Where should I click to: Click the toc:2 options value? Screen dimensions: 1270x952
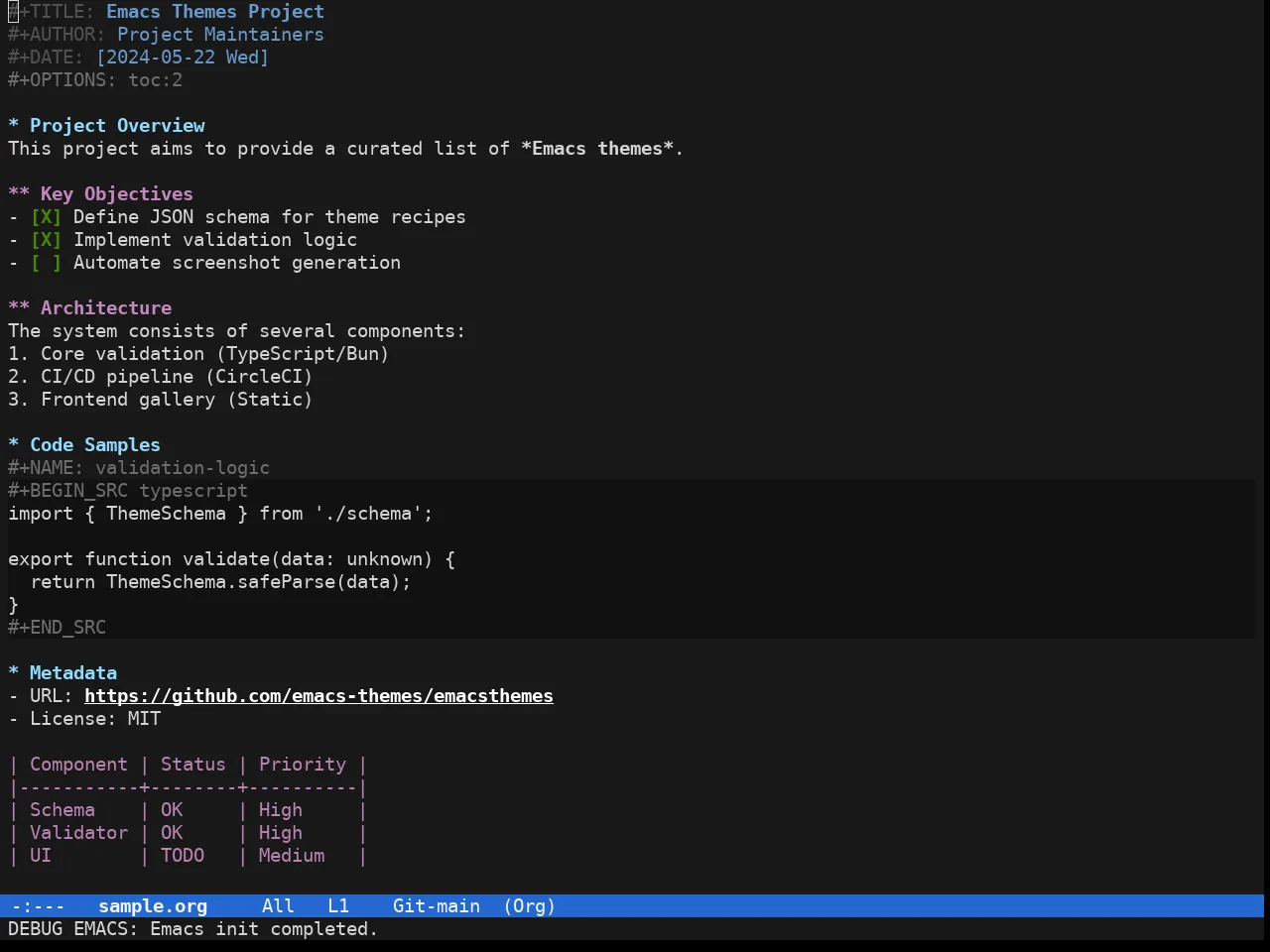pos(155,80)
